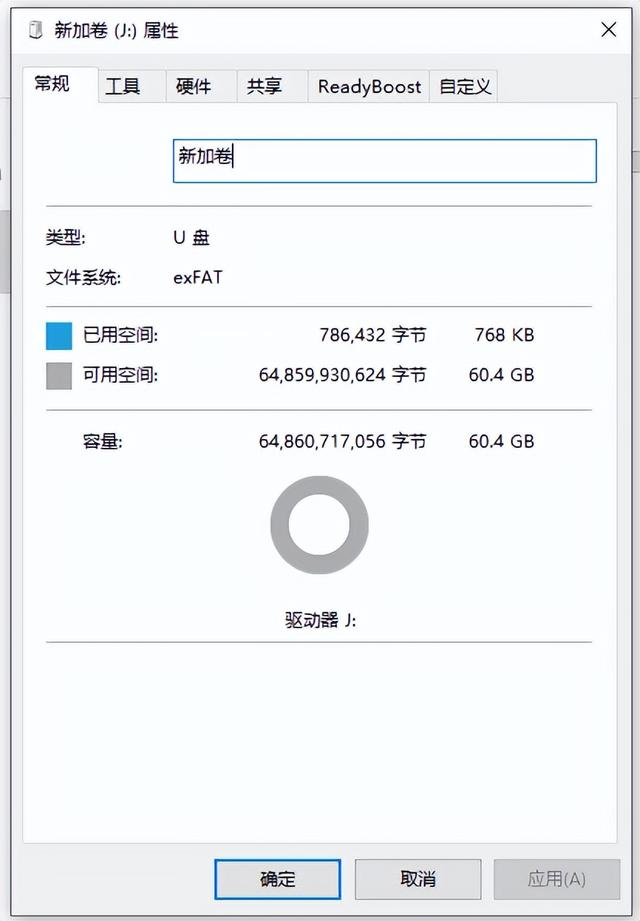Image resolution: width=640 pixels, height=921 pixels.
Task: Click the drive icon in the title bar
Action: [x=36, y=30]
